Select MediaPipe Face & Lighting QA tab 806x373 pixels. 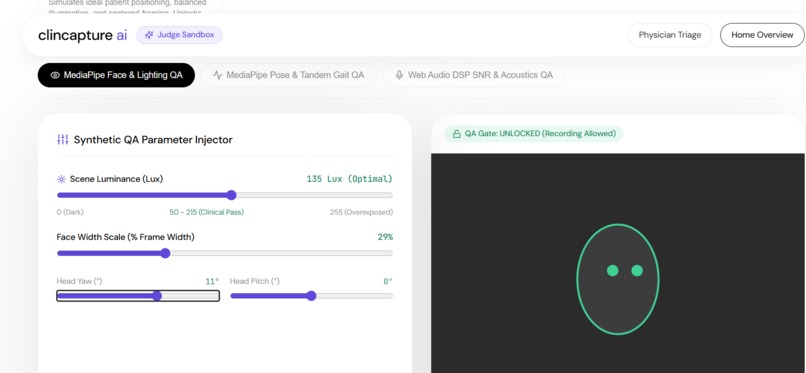[116, 75]
